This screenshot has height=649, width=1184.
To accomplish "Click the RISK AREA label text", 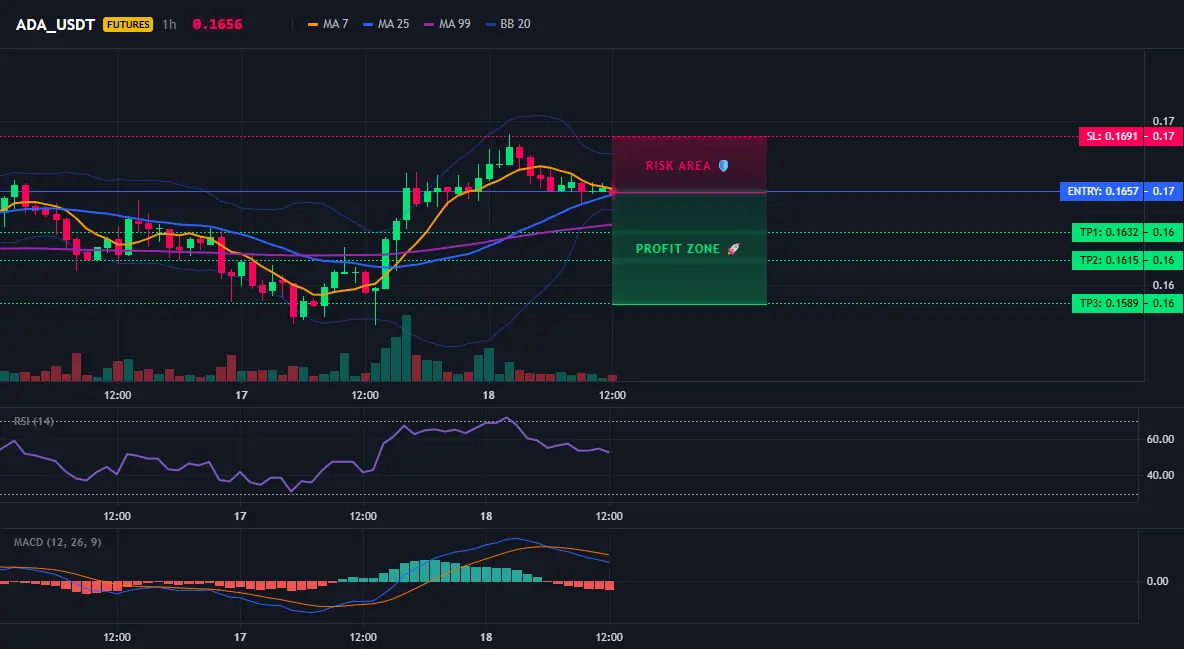I will [x=678, y=165].
